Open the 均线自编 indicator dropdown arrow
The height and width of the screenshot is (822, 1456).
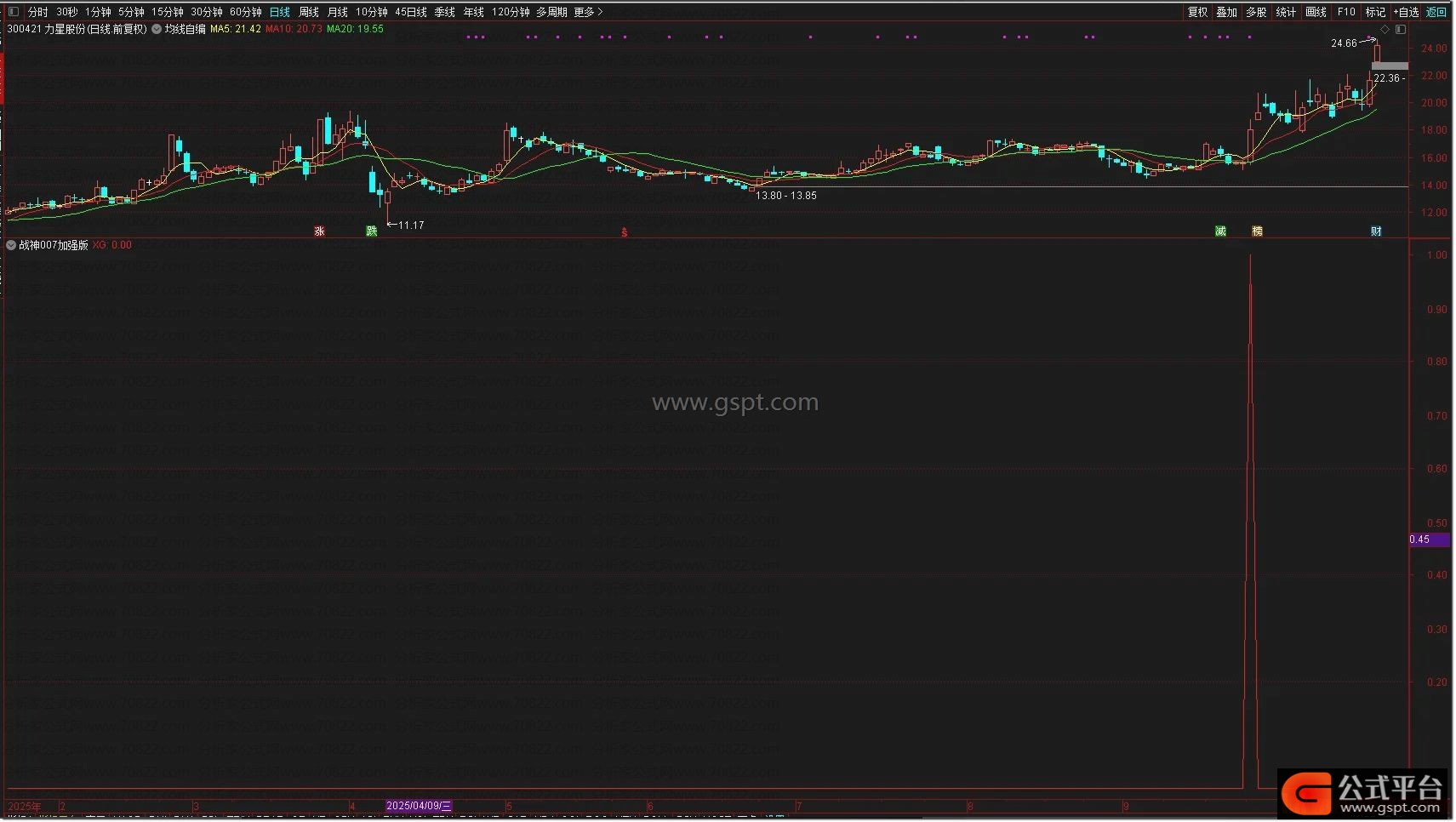157,29
